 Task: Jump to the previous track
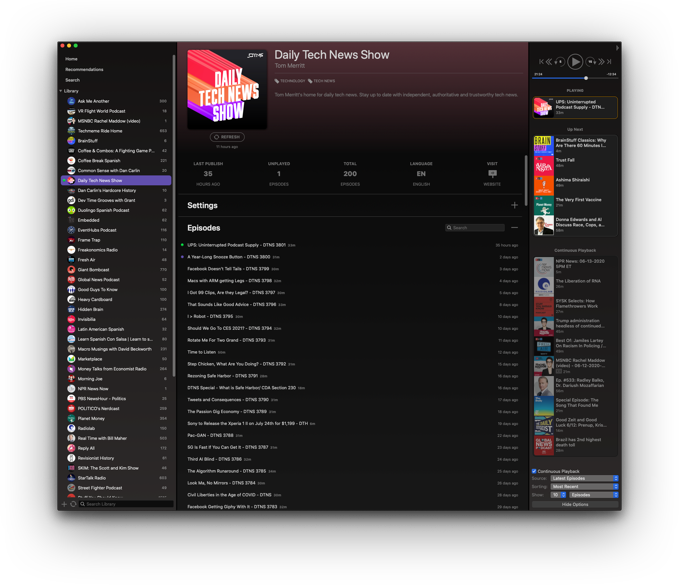541,62
